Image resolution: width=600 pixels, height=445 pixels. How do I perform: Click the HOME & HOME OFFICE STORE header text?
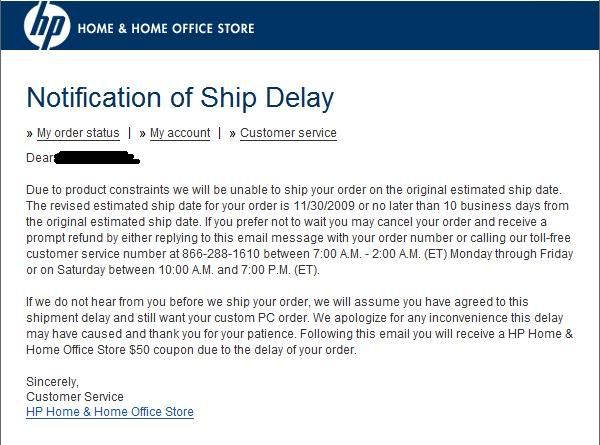tap(166, 28)
